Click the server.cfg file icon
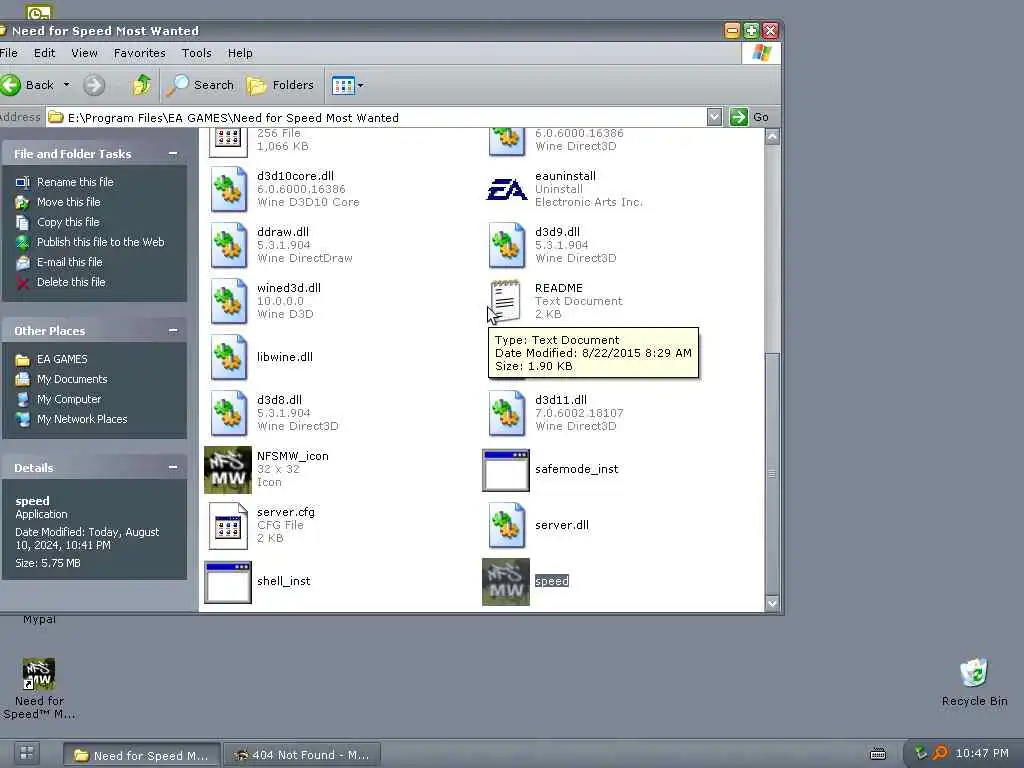 pos(228,526)
